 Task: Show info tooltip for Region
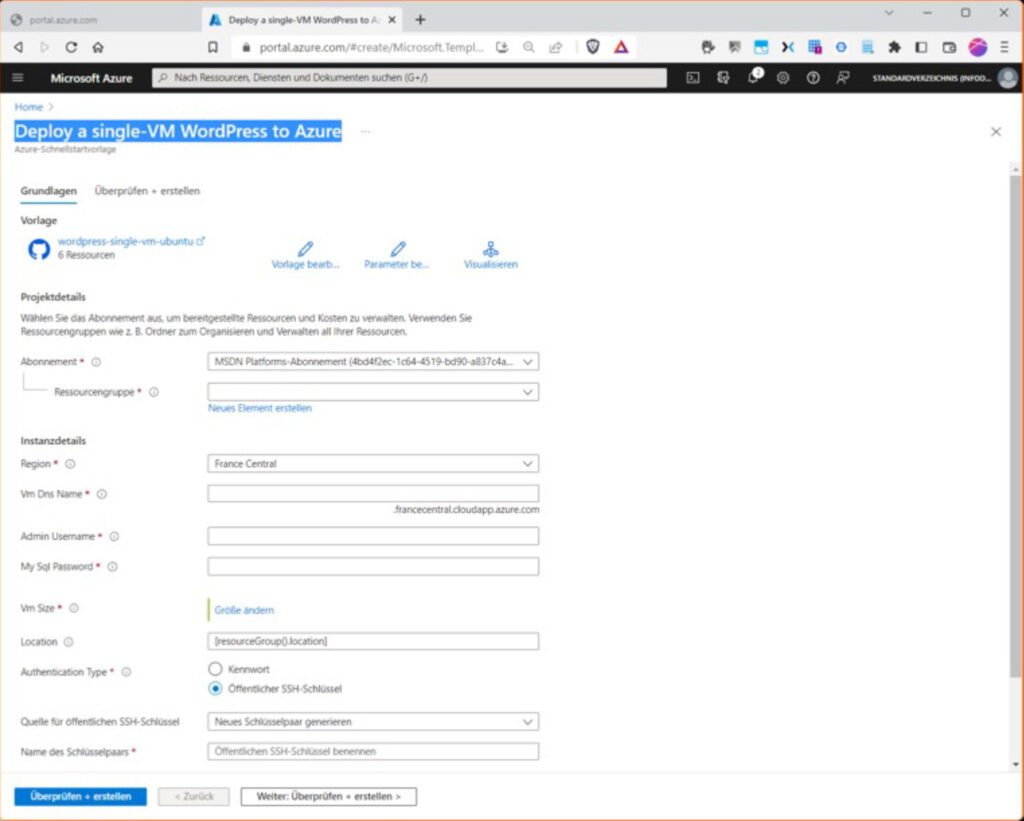[70, 464]
